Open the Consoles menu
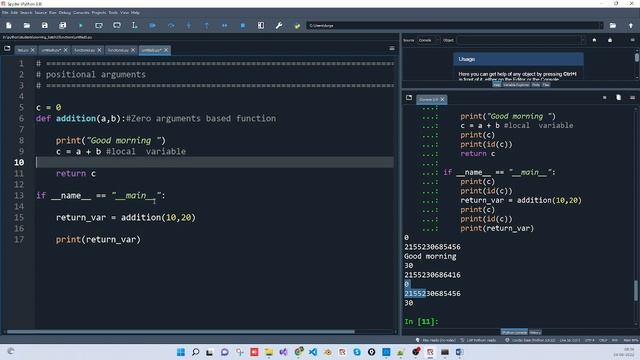 click(81, 13)
